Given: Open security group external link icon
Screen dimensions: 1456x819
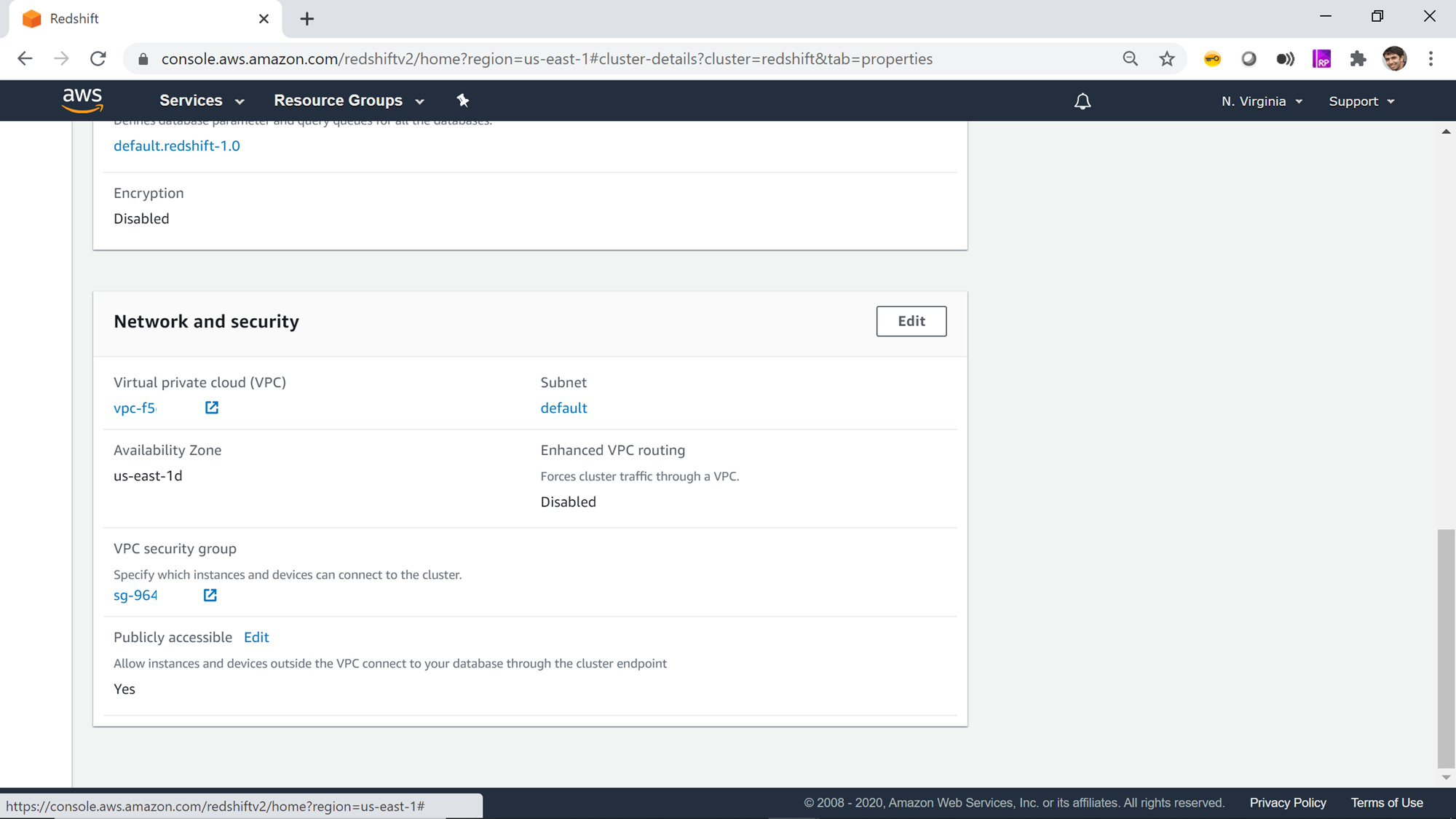Looking at the screenshot, I should point(210,596).
